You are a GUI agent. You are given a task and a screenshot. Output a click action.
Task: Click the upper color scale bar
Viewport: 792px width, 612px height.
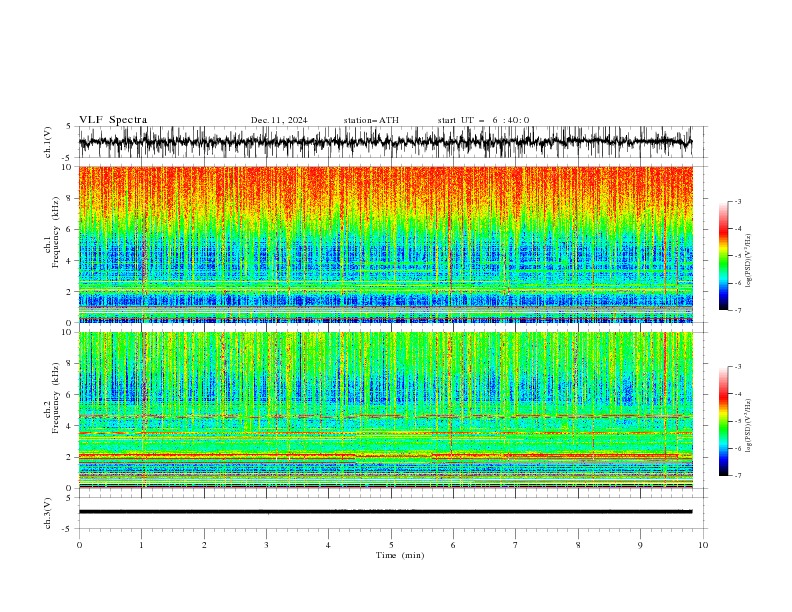coord(723,256)
